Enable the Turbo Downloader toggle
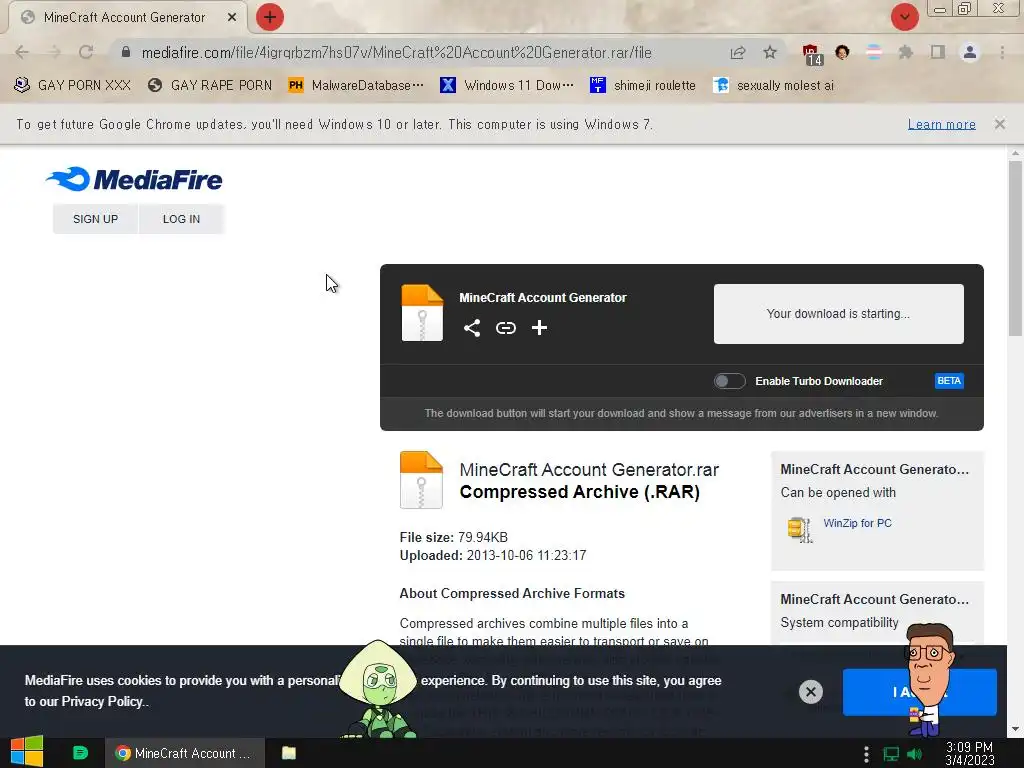 (729, 381)
